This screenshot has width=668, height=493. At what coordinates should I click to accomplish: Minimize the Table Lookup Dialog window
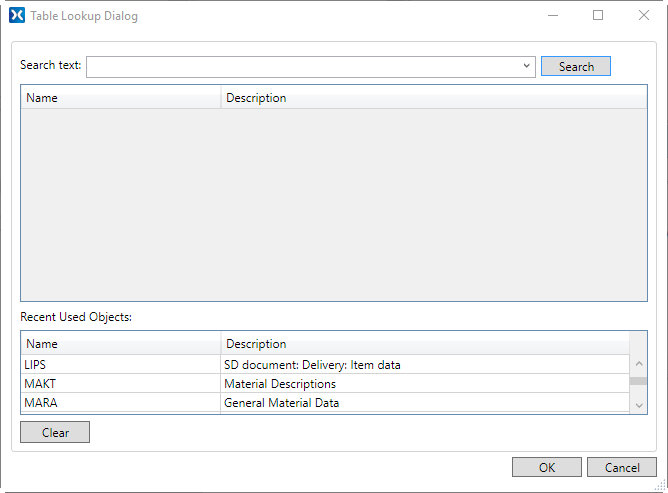point(552,16)
